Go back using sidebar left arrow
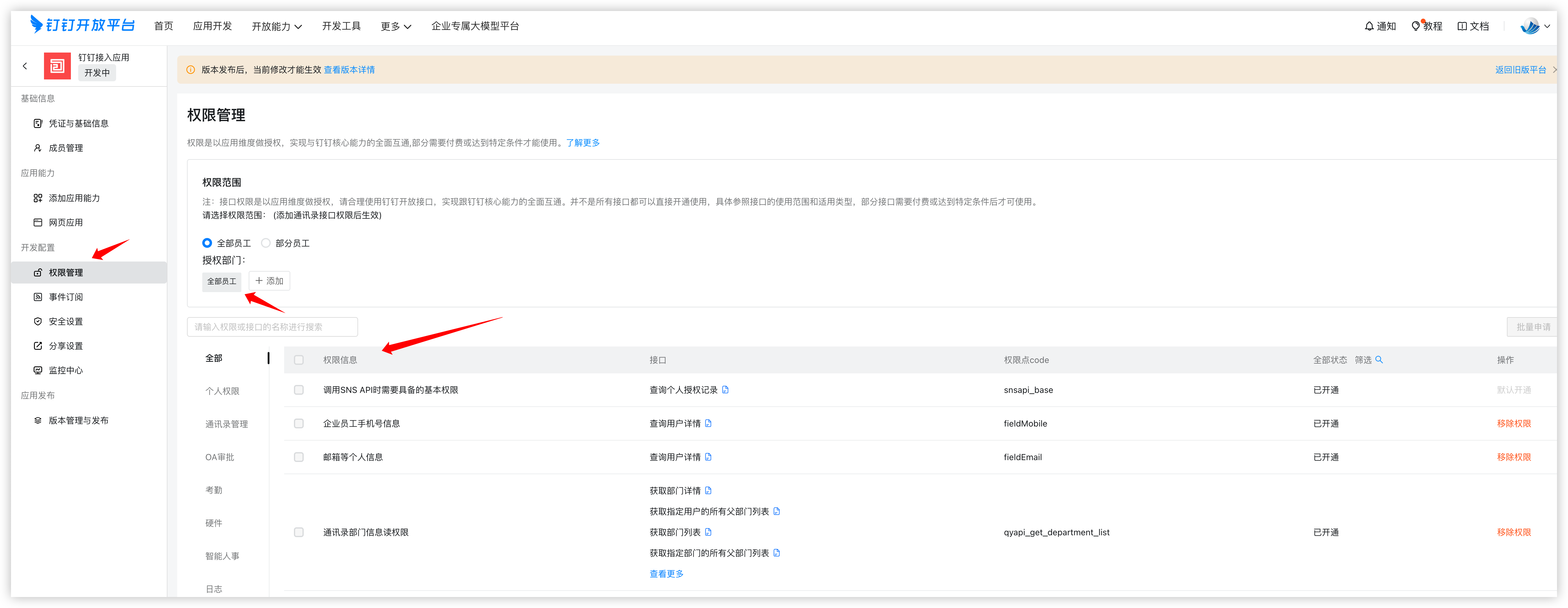1568x608 pixels. coord(25,66)
